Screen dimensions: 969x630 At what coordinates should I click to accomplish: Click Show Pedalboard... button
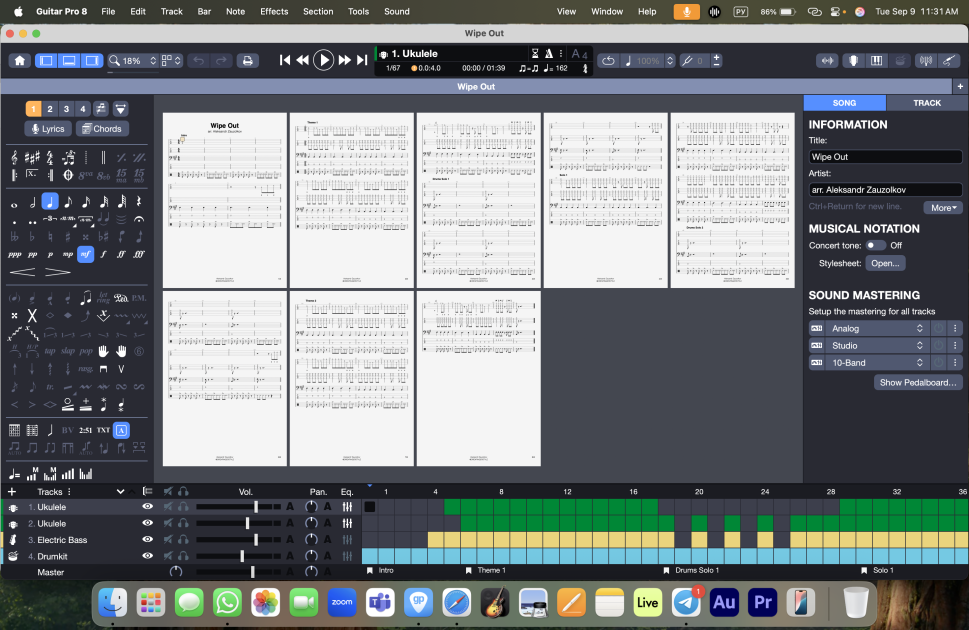[x=918, y=383]
